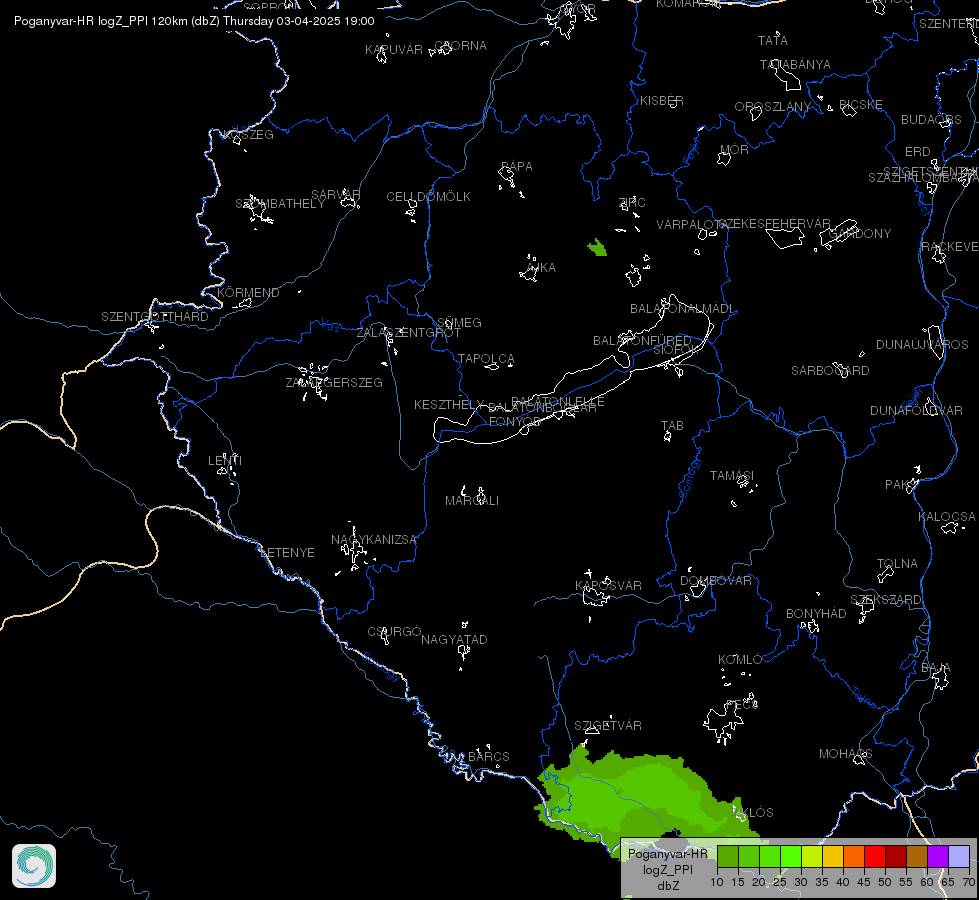Click the small green radar echo near Zirc

pyautogui.click(x=598, y=248)
